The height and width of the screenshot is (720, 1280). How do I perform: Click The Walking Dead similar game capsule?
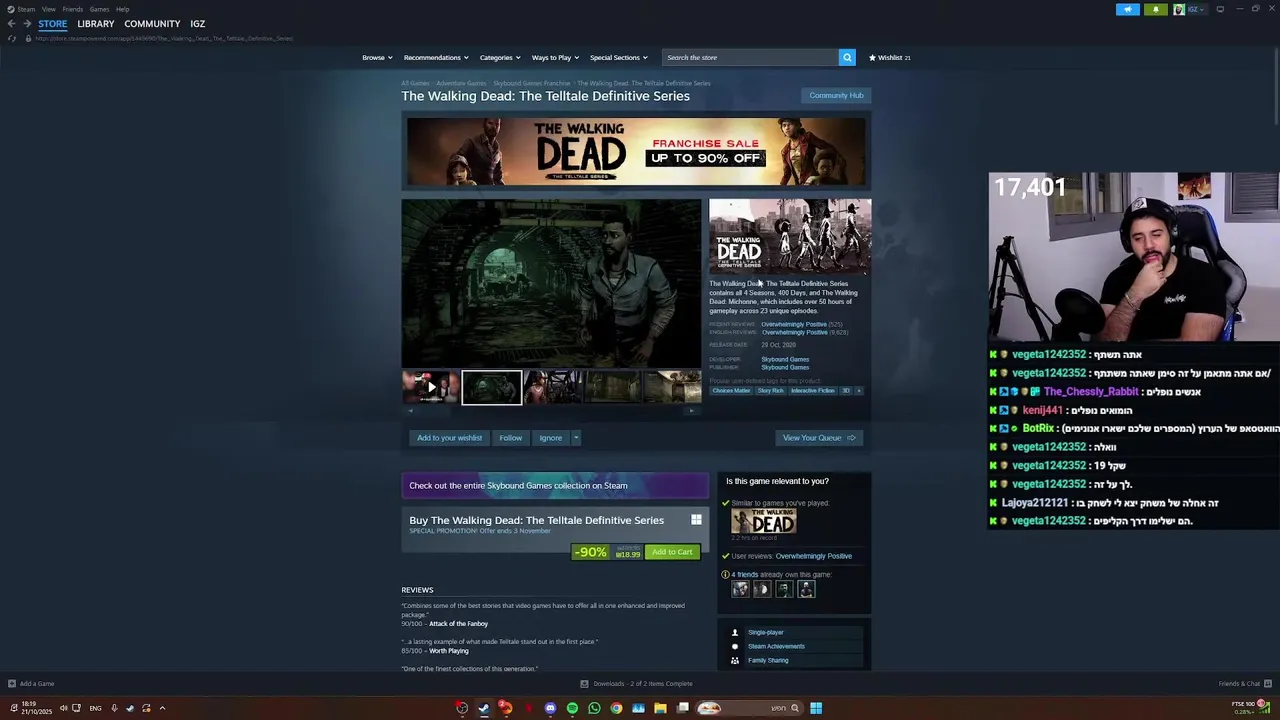[763, 521]
